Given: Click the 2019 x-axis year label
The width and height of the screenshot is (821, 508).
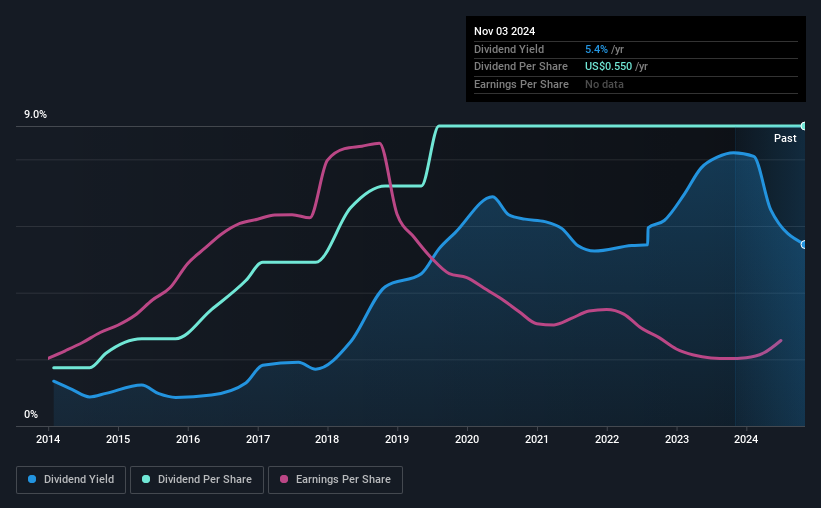Looking at the screenshot, I should point(397,439).
